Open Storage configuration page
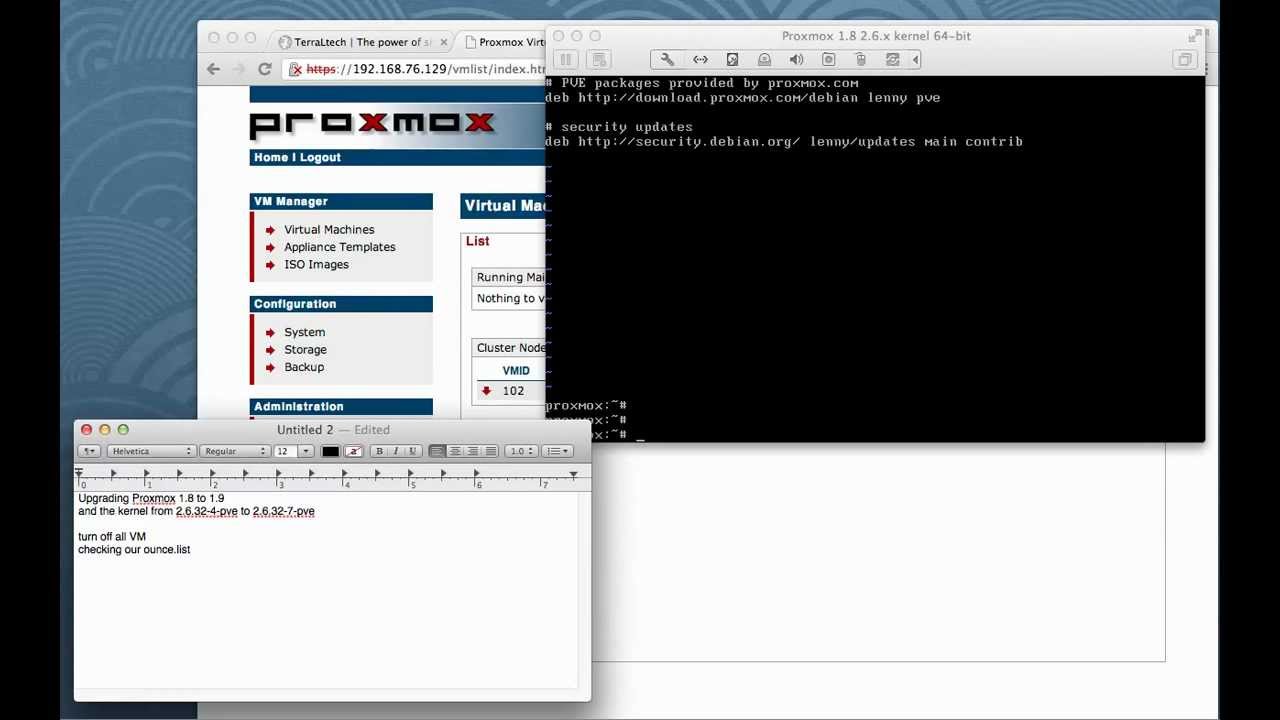This screenshot has height=720, width=1280. 305,350
